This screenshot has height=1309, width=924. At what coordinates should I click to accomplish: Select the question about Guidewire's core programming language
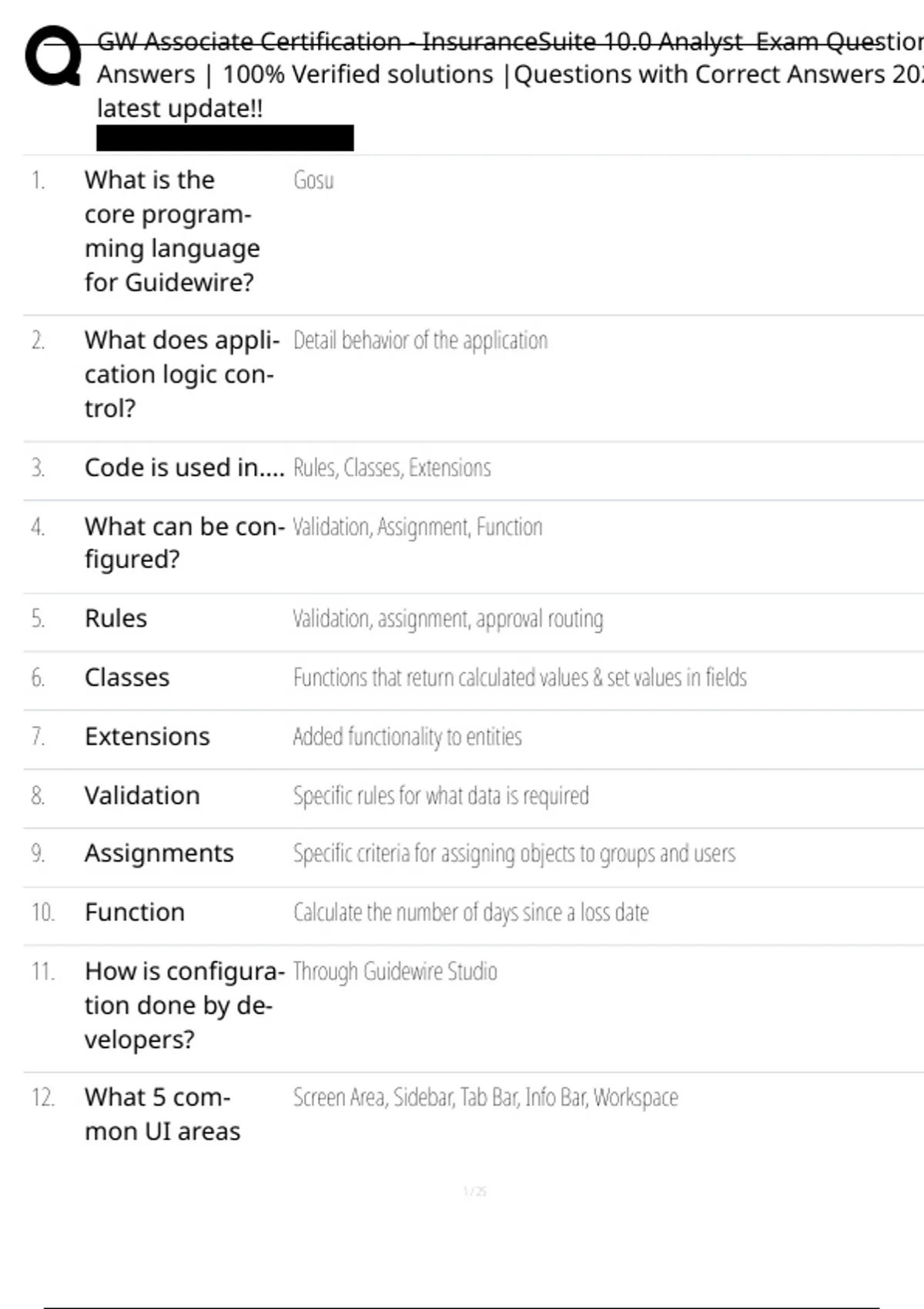172,231
